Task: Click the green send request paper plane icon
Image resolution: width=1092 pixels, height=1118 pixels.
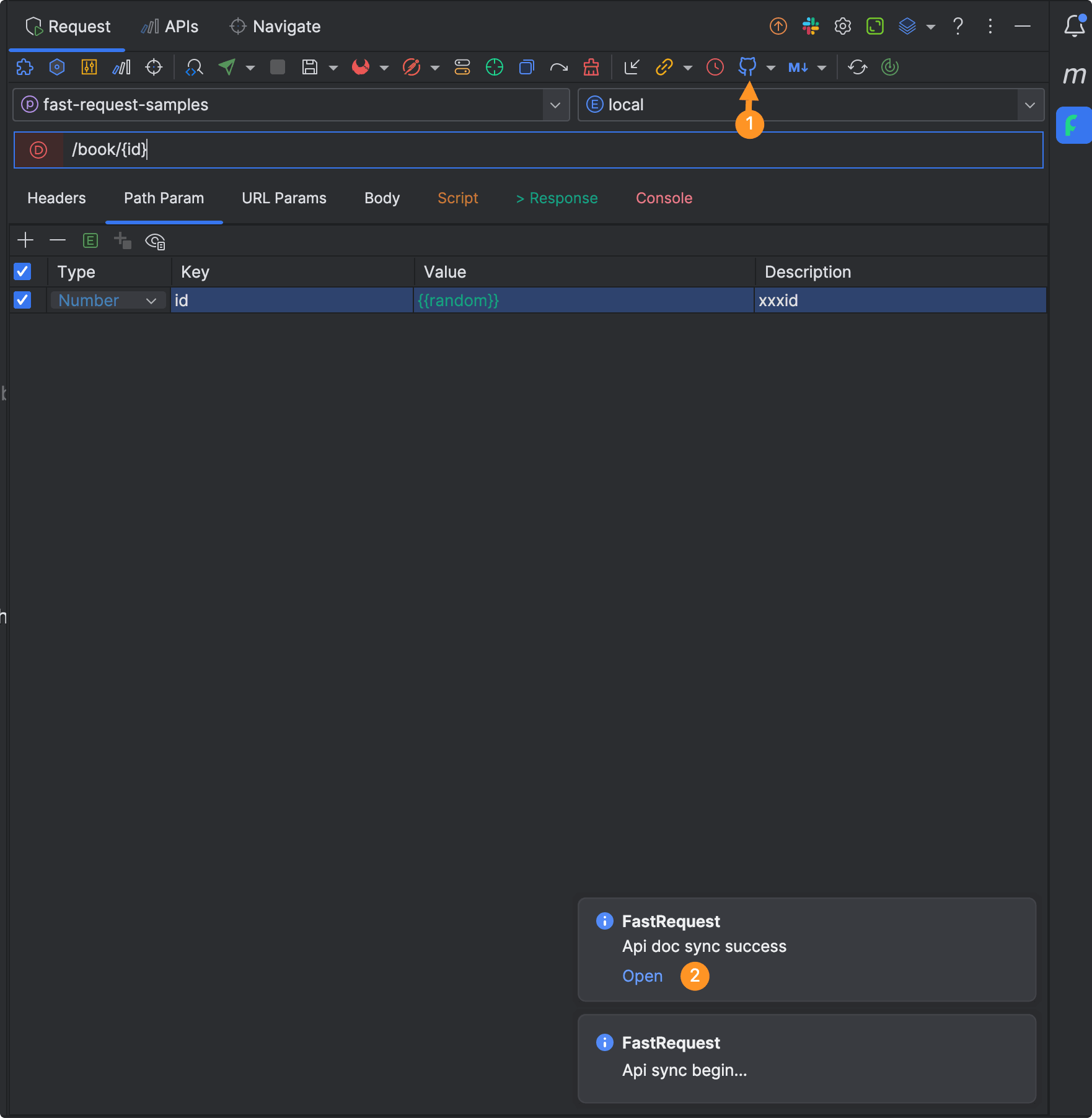Action: tap(227, 67)
